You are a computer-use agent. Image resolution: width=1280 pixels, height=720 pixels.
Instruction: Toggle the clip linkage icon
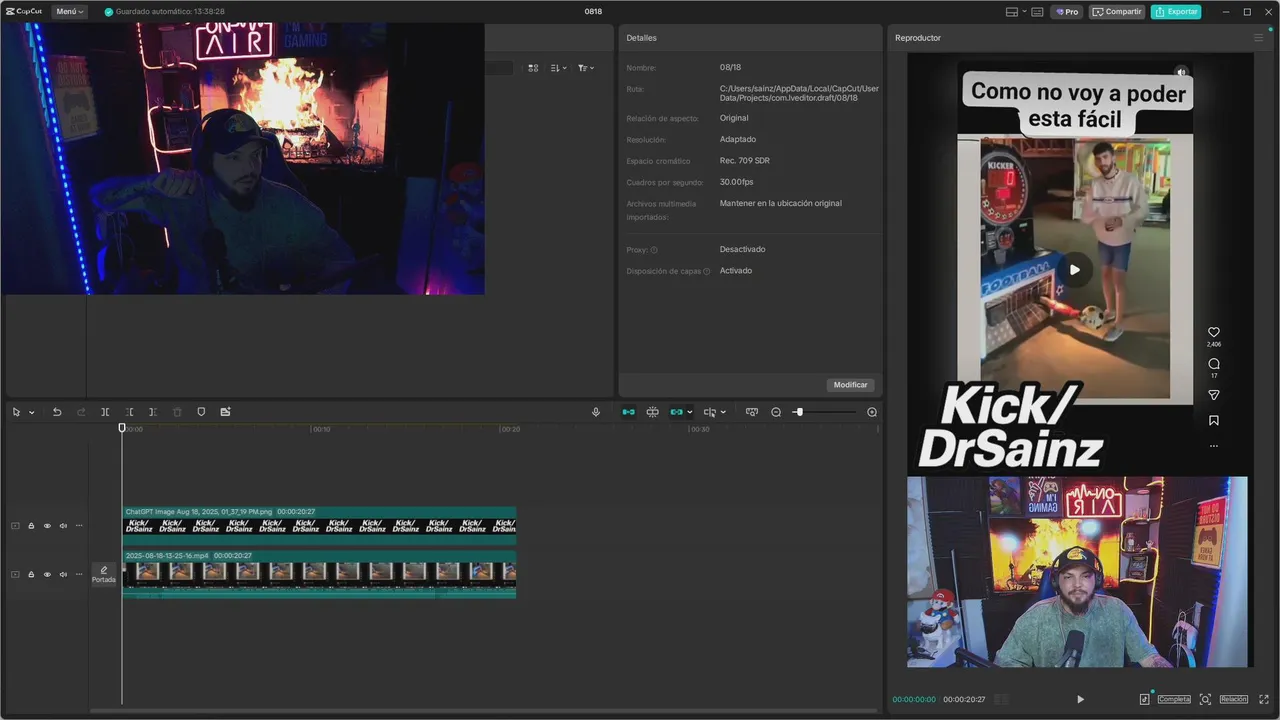677,412
